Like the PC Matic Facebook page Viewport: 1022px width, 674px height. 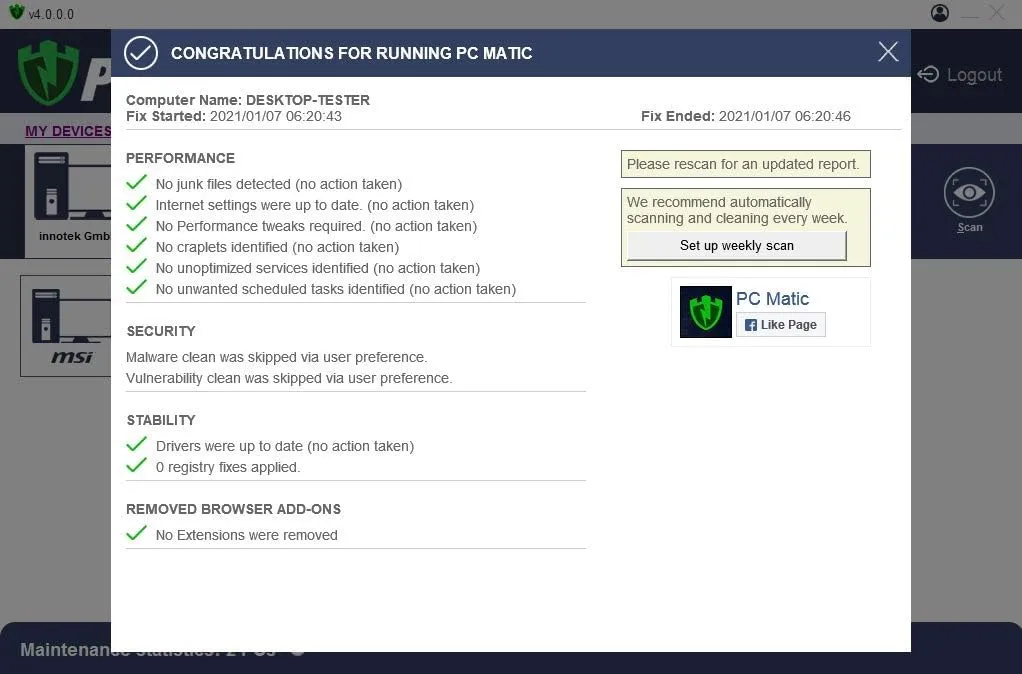[781, 325]
